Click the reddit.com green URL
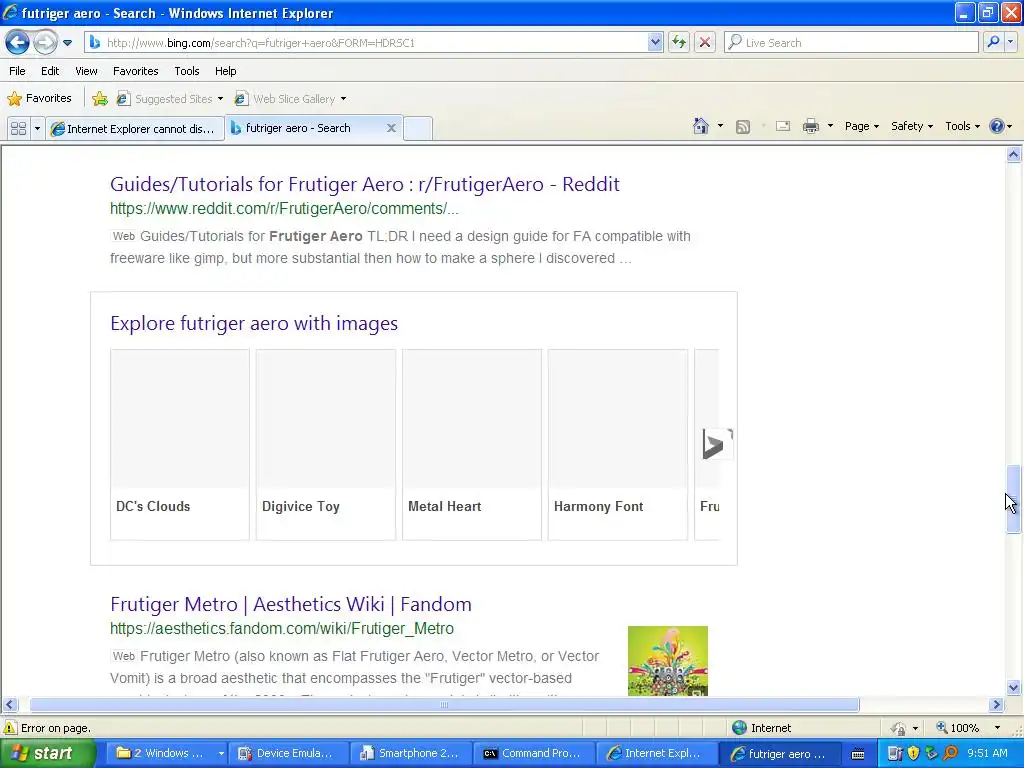 click(284, 209)
